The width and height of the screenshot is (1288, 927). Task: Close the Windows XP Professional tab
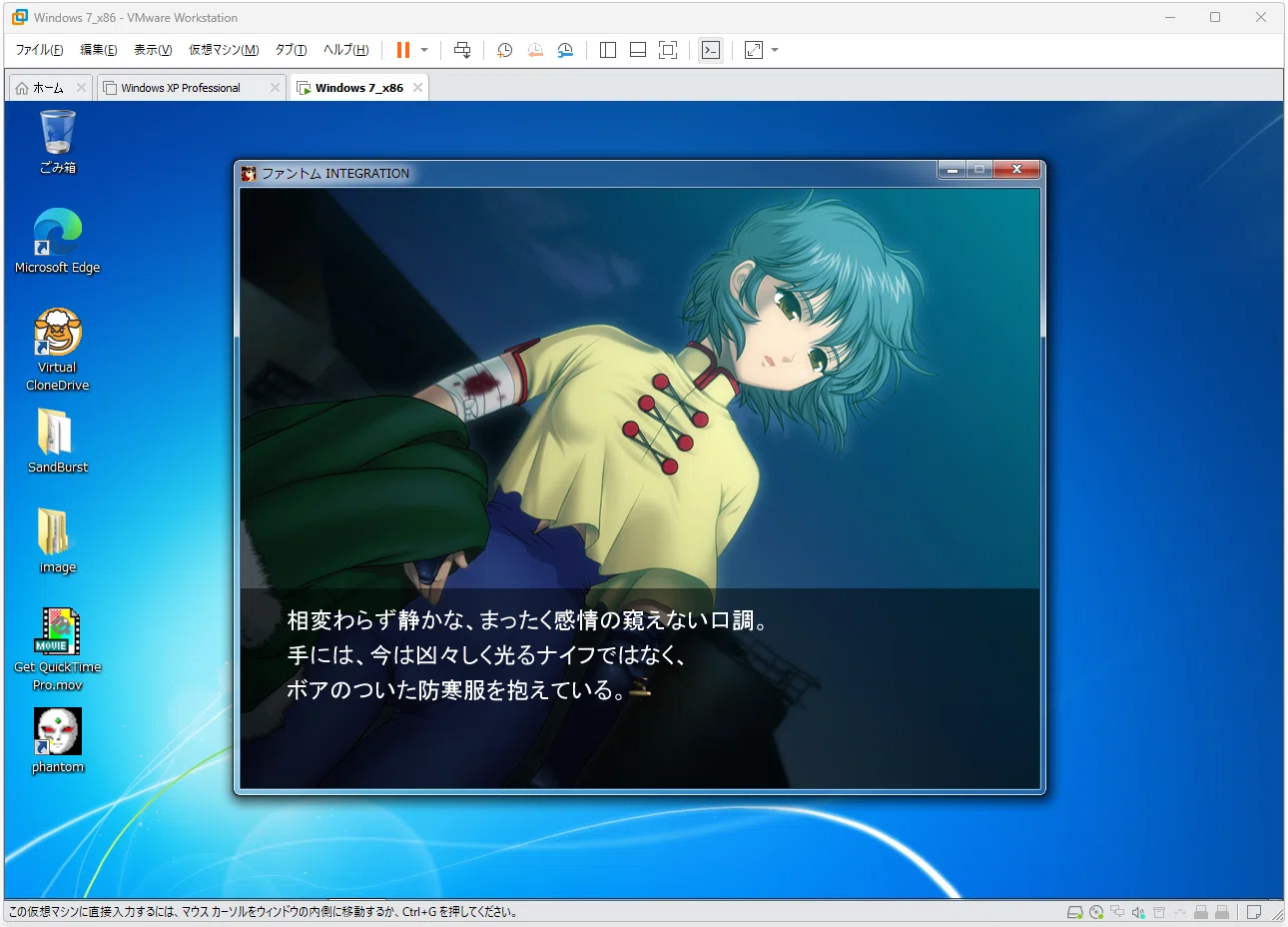tap(275, 88)
